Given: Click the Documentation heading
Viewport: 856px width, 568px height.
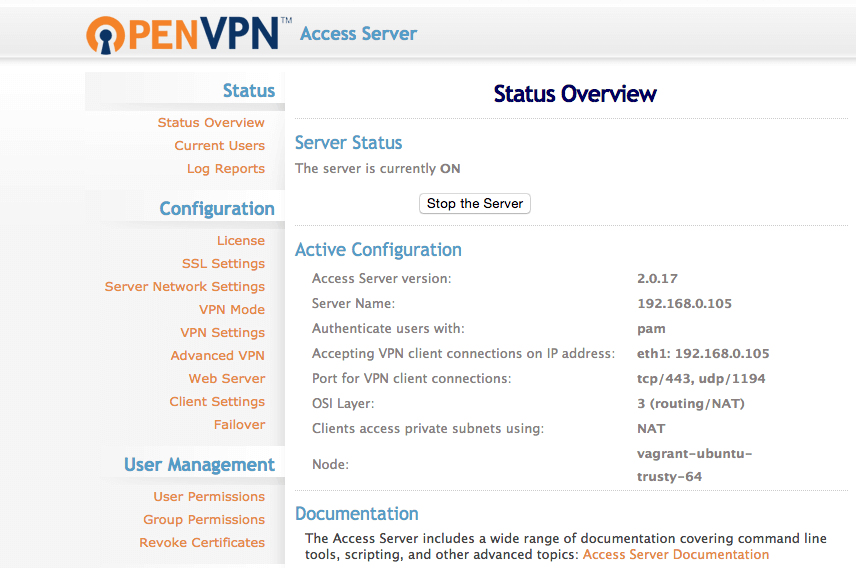Looking at the screenshot, I should point(357,514).
